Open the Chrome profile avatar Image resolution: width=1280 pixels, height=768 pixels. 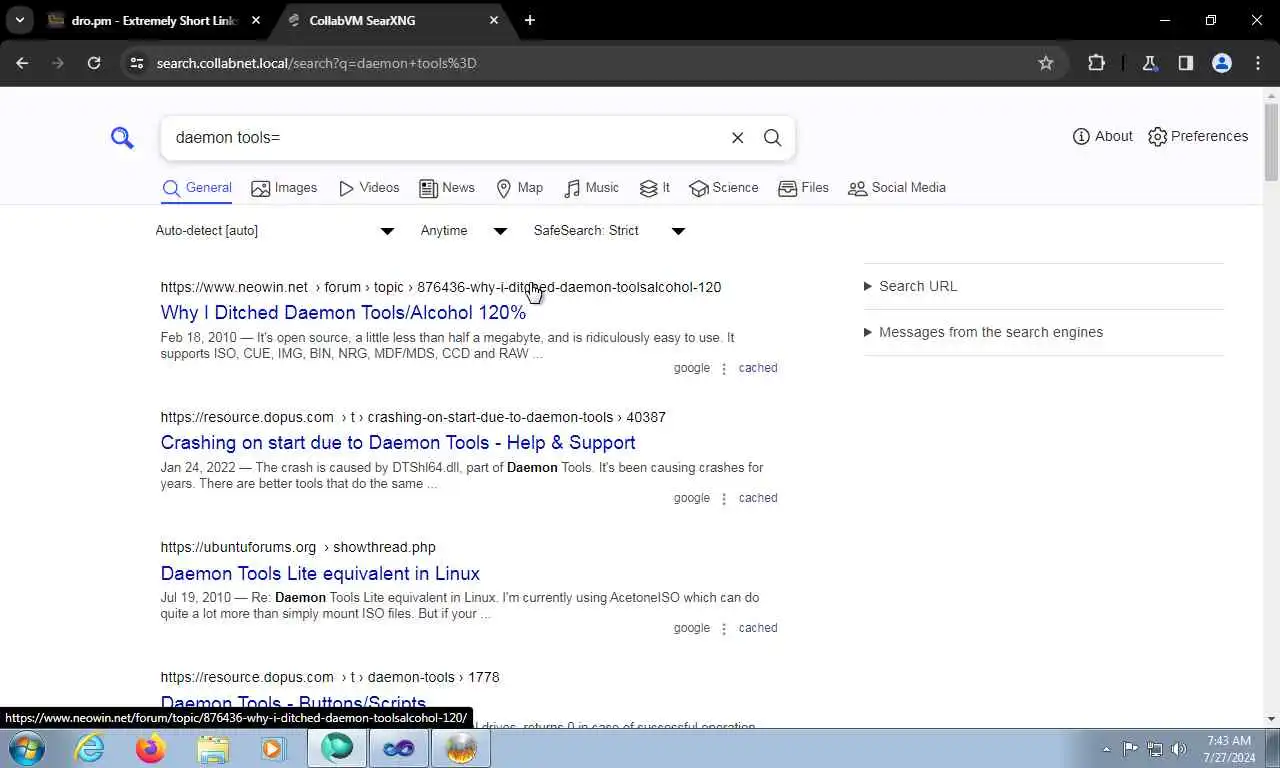click(1222, 63)
